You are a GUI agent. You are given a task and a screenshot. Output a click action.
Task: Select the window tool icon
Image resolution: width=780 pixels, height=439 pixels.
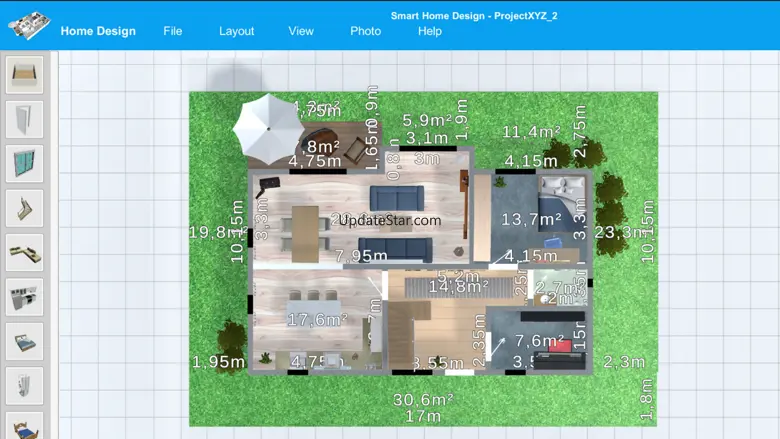pyautogui.click(x=24, y=164)
